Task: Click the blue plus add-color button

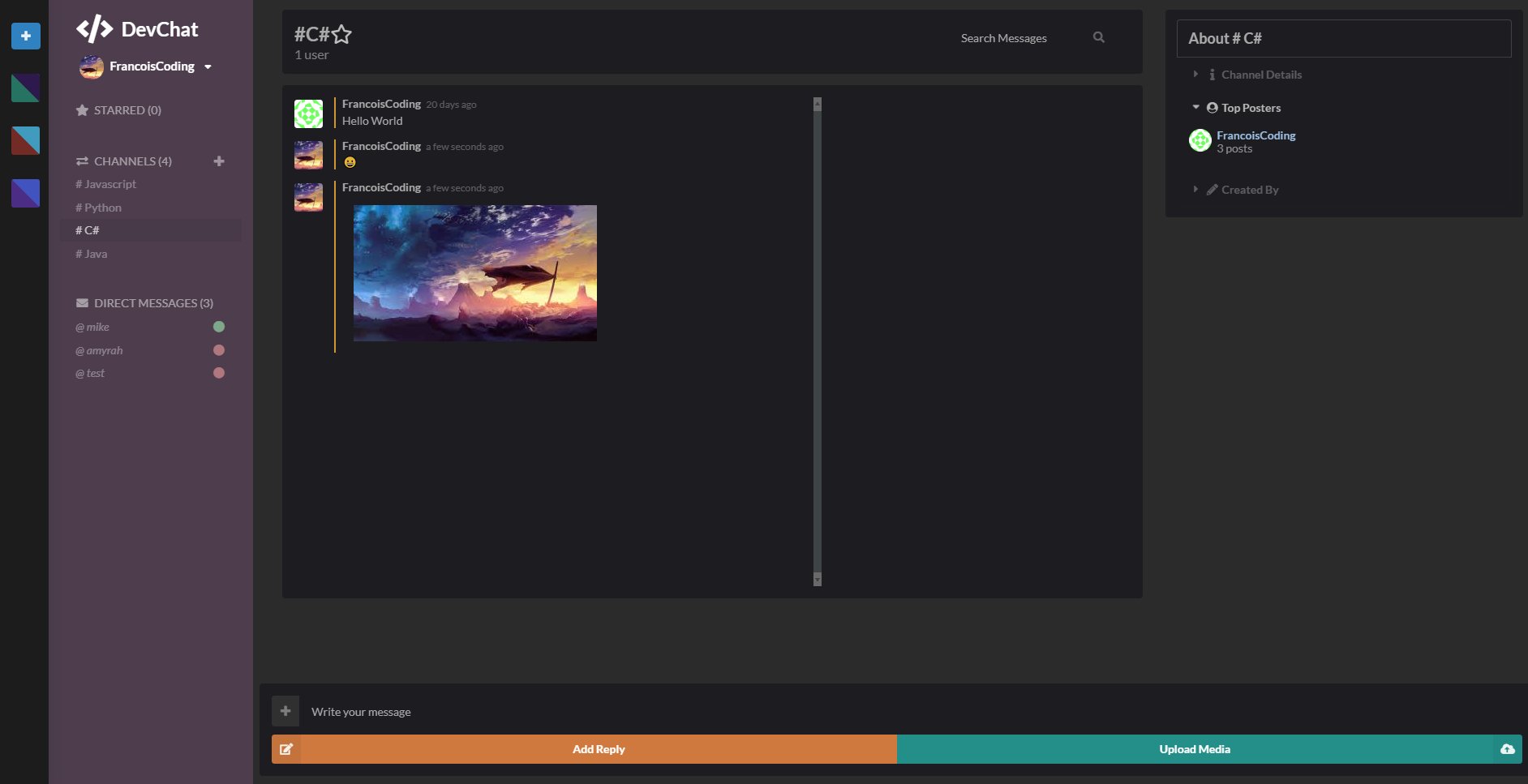Action: coord(26,36)
